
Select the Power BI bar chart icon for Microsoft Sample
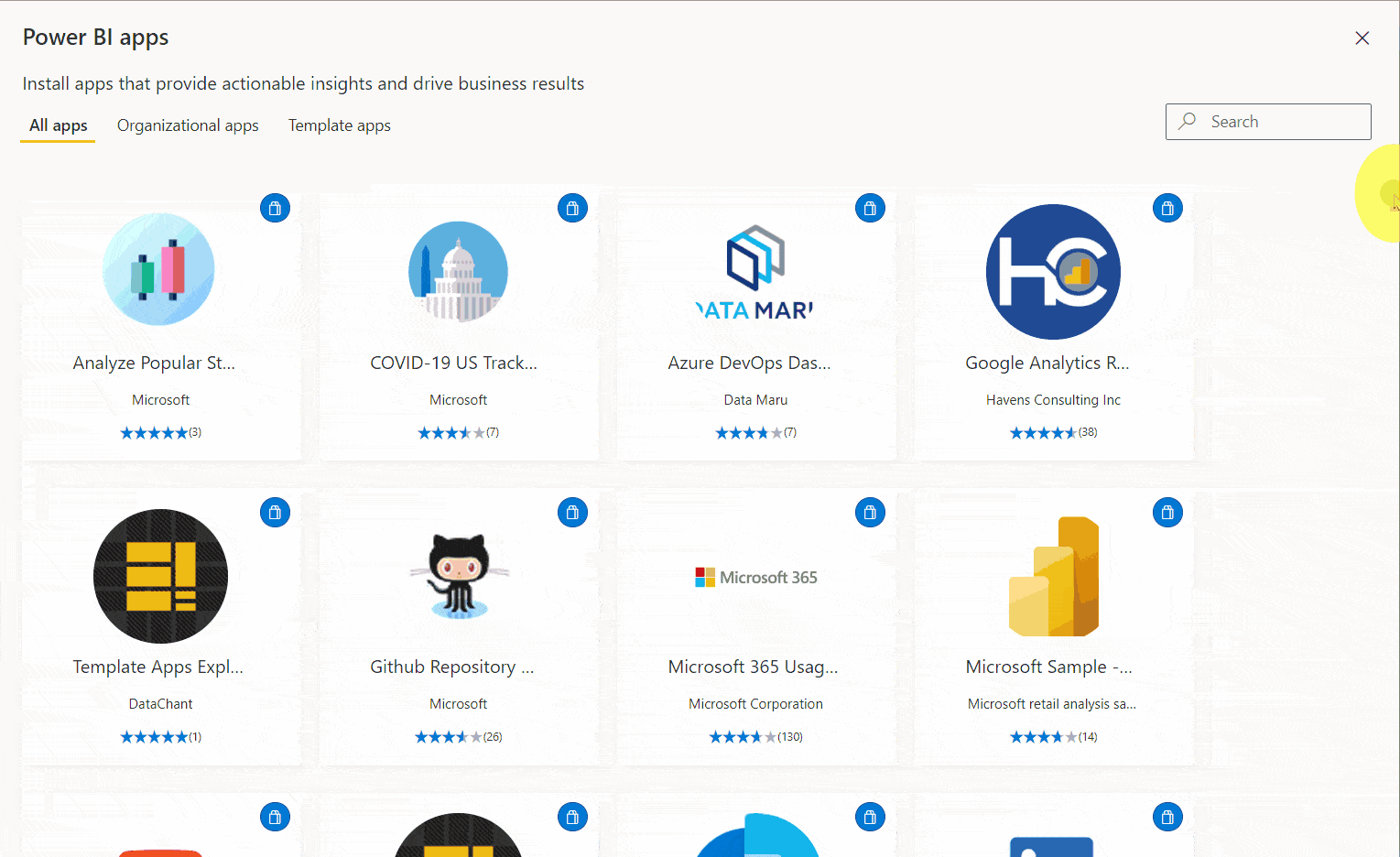point(1053,575)
